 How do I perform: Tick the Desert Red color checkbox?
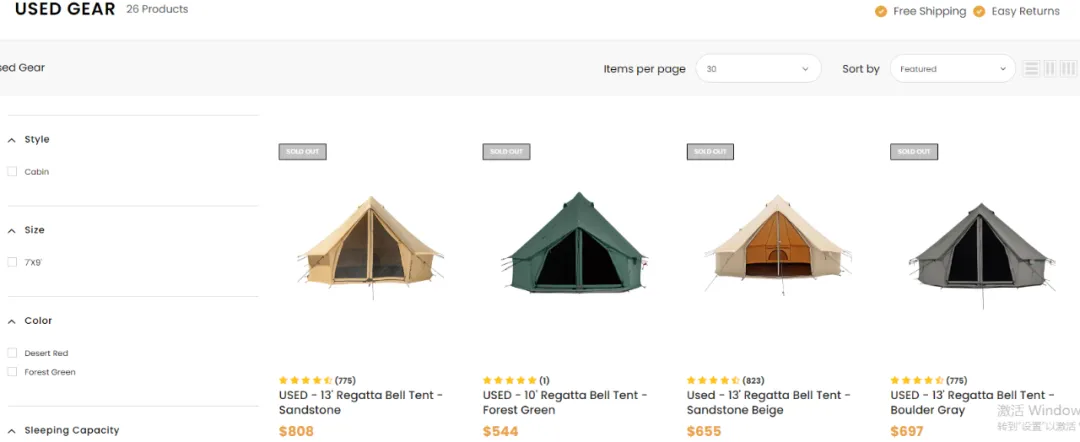pyautogui.click(x=13, y=353)
